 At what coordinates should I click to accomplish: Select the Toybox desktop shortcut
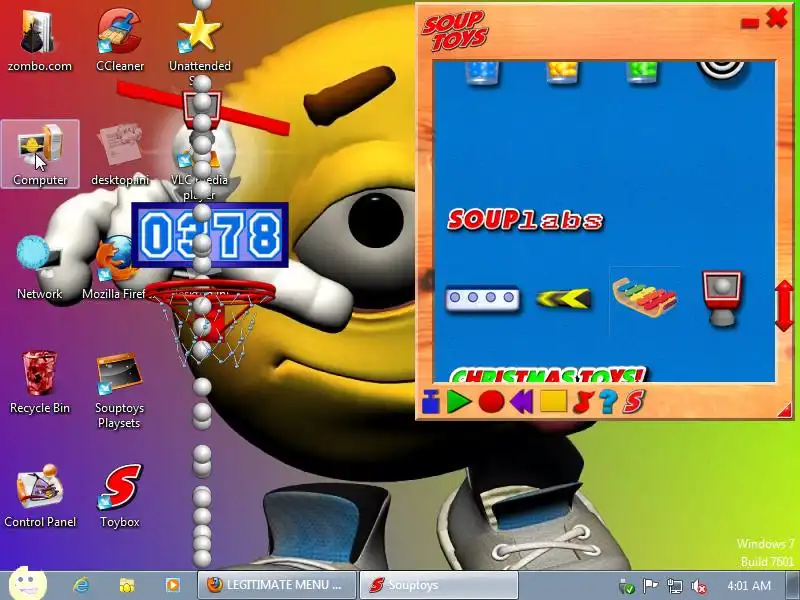point(120,496)
